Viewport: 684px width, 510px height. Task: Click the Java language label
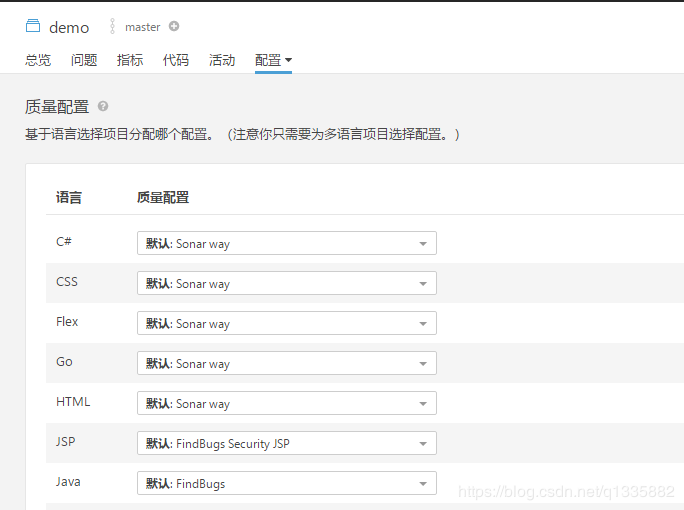click(68, 482)
